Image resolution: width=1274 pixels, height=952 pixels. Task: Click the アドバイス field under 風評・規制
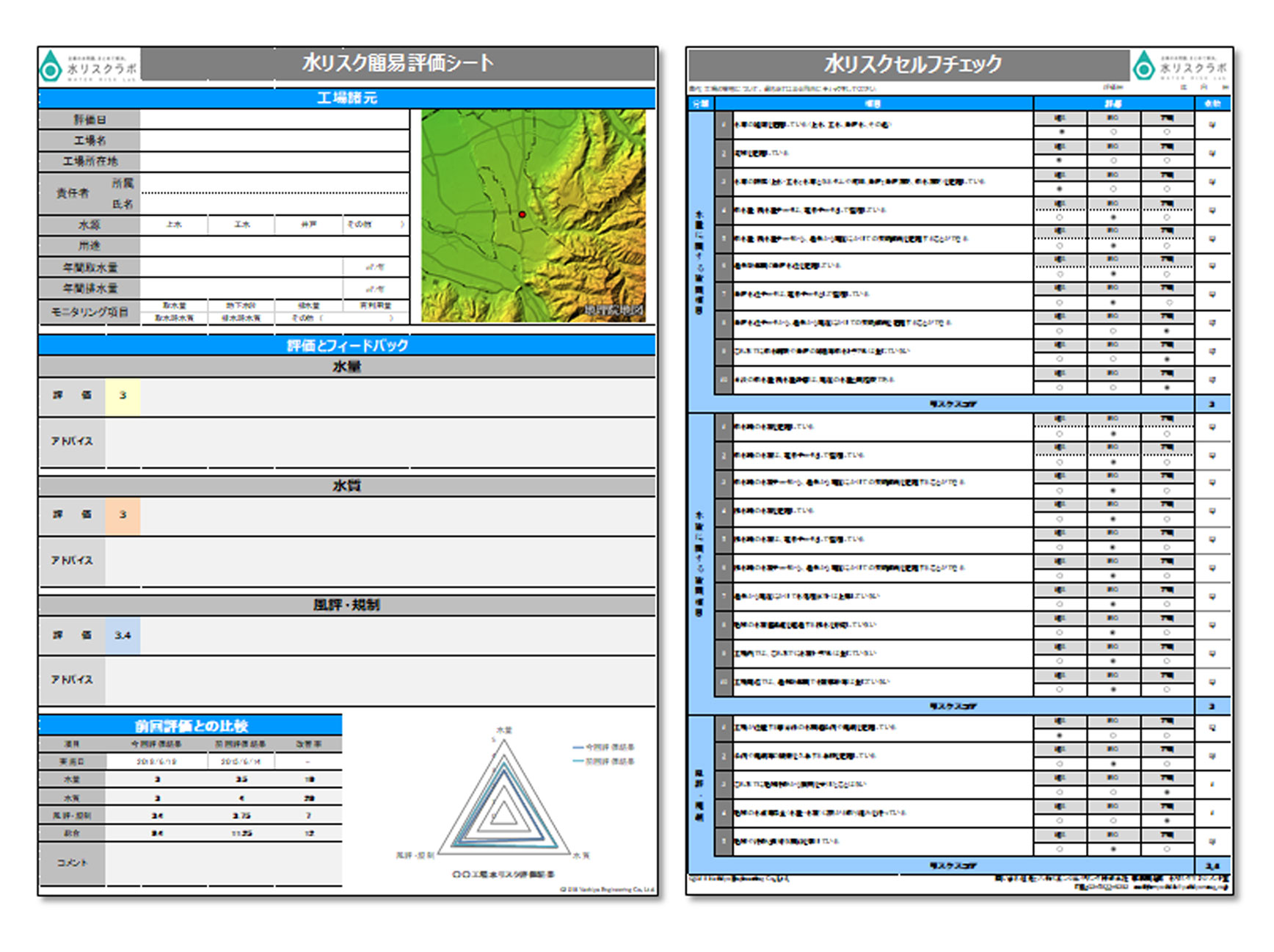[x=380, y=680]
